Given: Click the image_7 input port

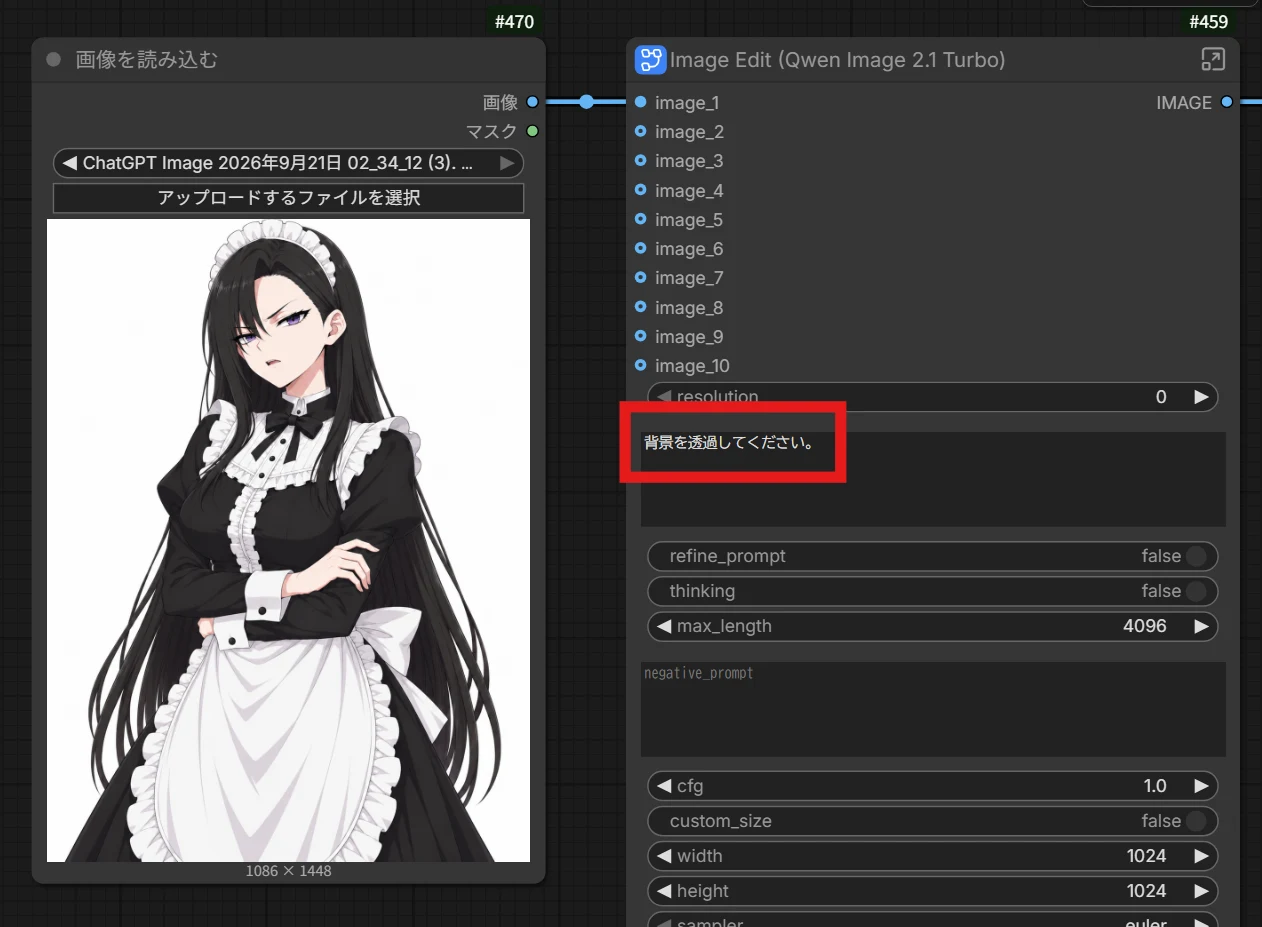Looking at the screenshot, I should click(641, 277).
